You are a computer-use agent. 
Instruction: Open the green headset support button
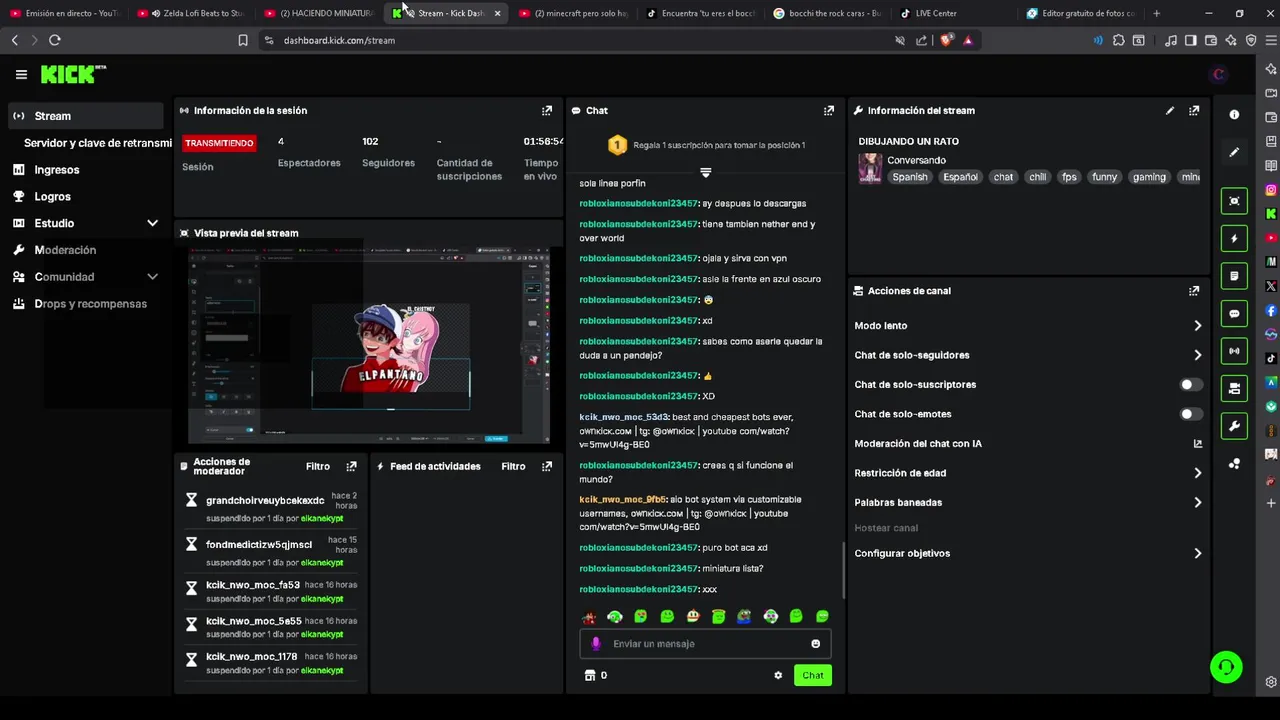tap(1226, 667)
